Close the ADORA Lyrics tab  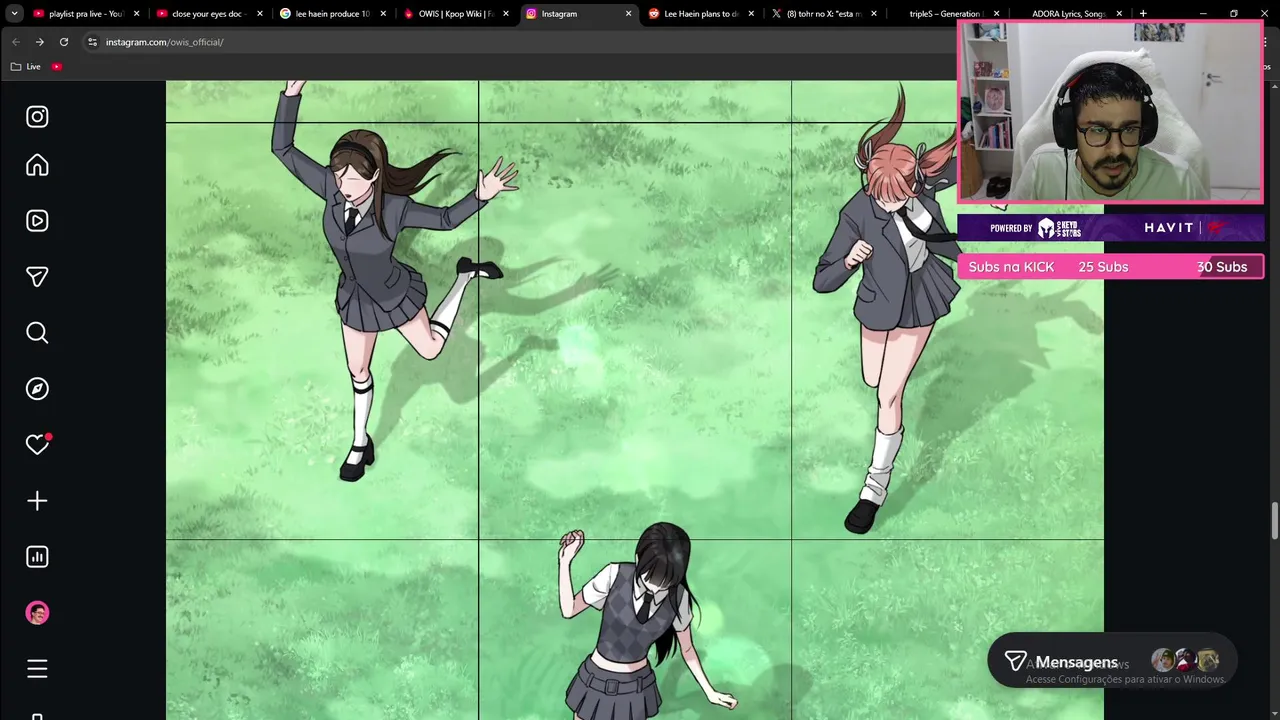[1119, 14]
